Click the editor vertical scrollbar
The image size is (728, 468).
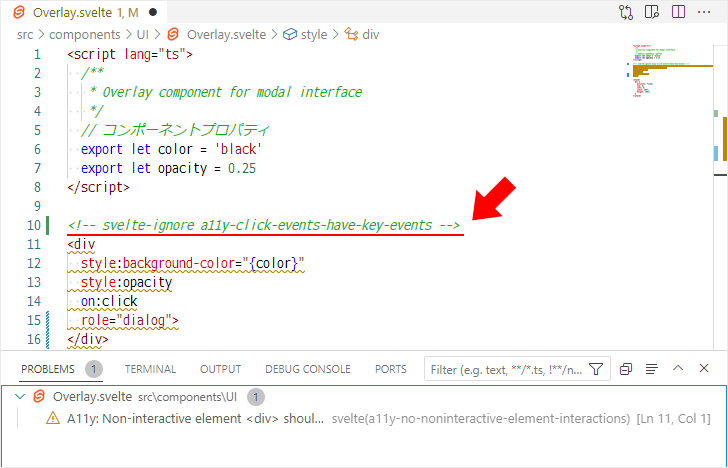721,197
